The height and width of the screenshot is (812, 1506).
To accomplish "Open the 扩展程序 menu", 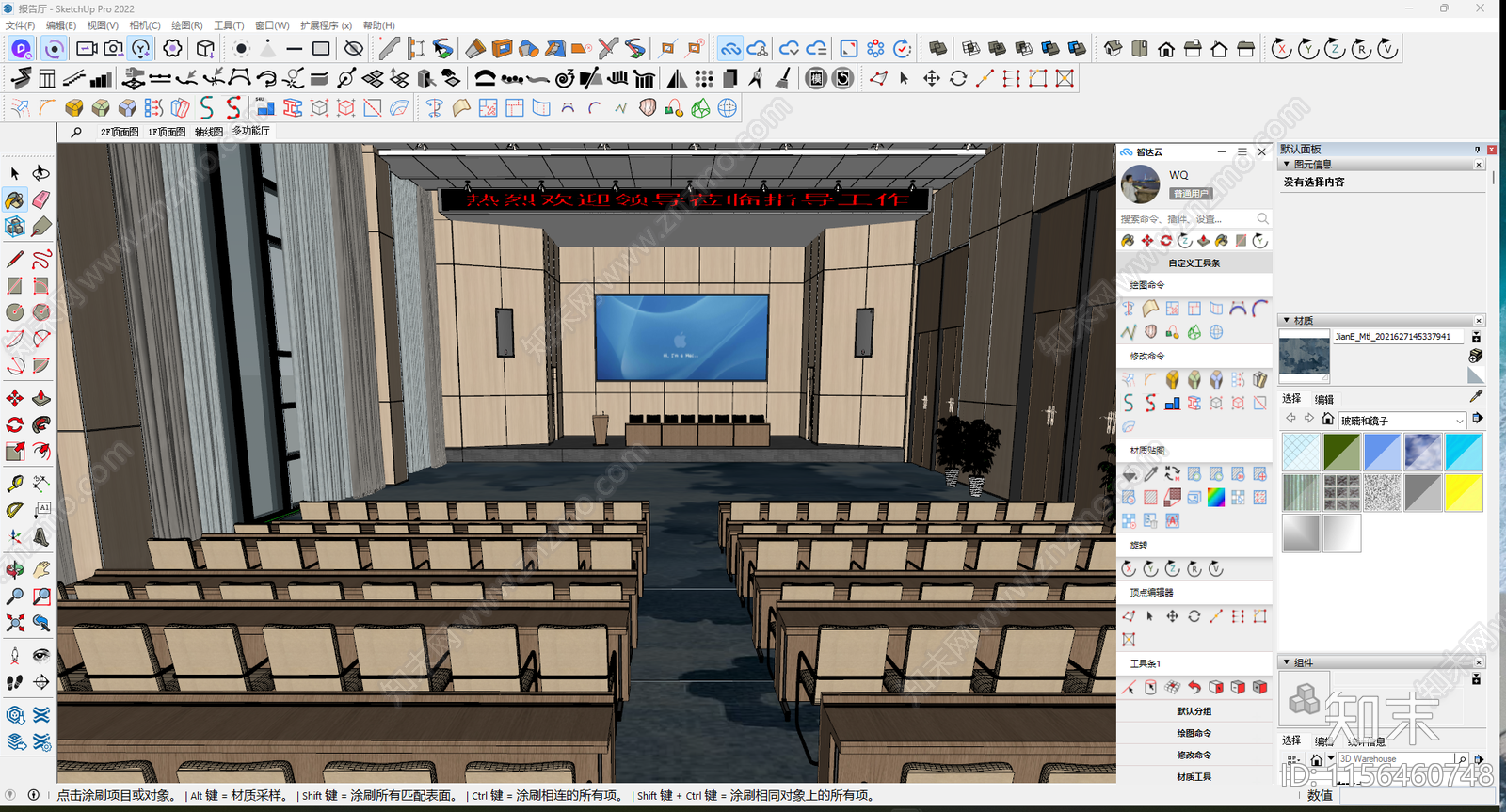I will [x=326, y=25].
